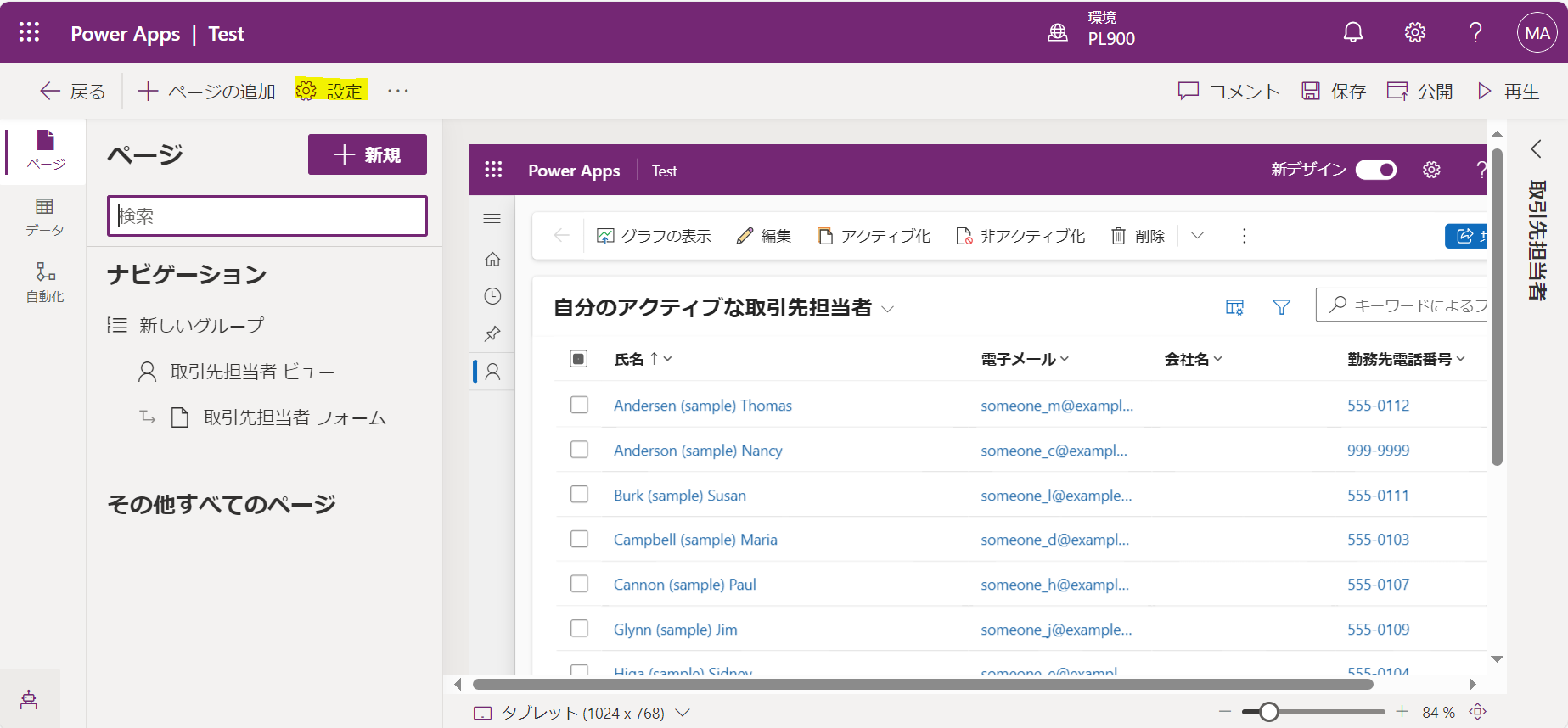Focus the 検索 pages input
This screenshot has height=728, width=1568.
pyautogui.click(x=267, y=216)
